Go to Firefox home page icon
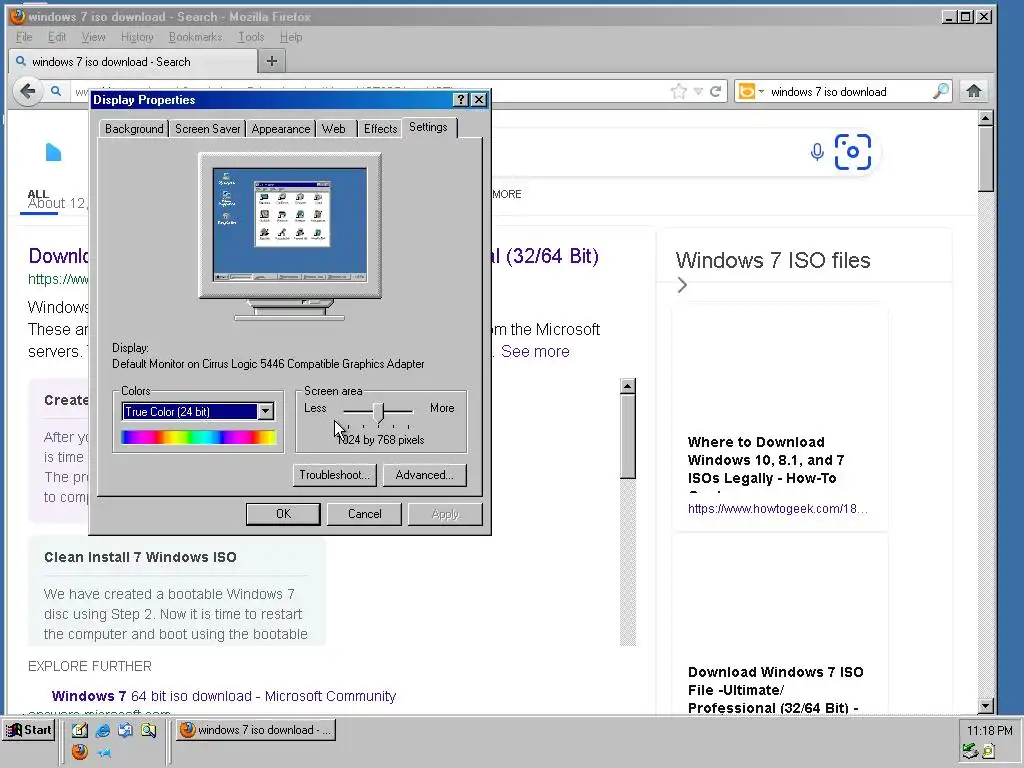 click(x=974, y=91)
